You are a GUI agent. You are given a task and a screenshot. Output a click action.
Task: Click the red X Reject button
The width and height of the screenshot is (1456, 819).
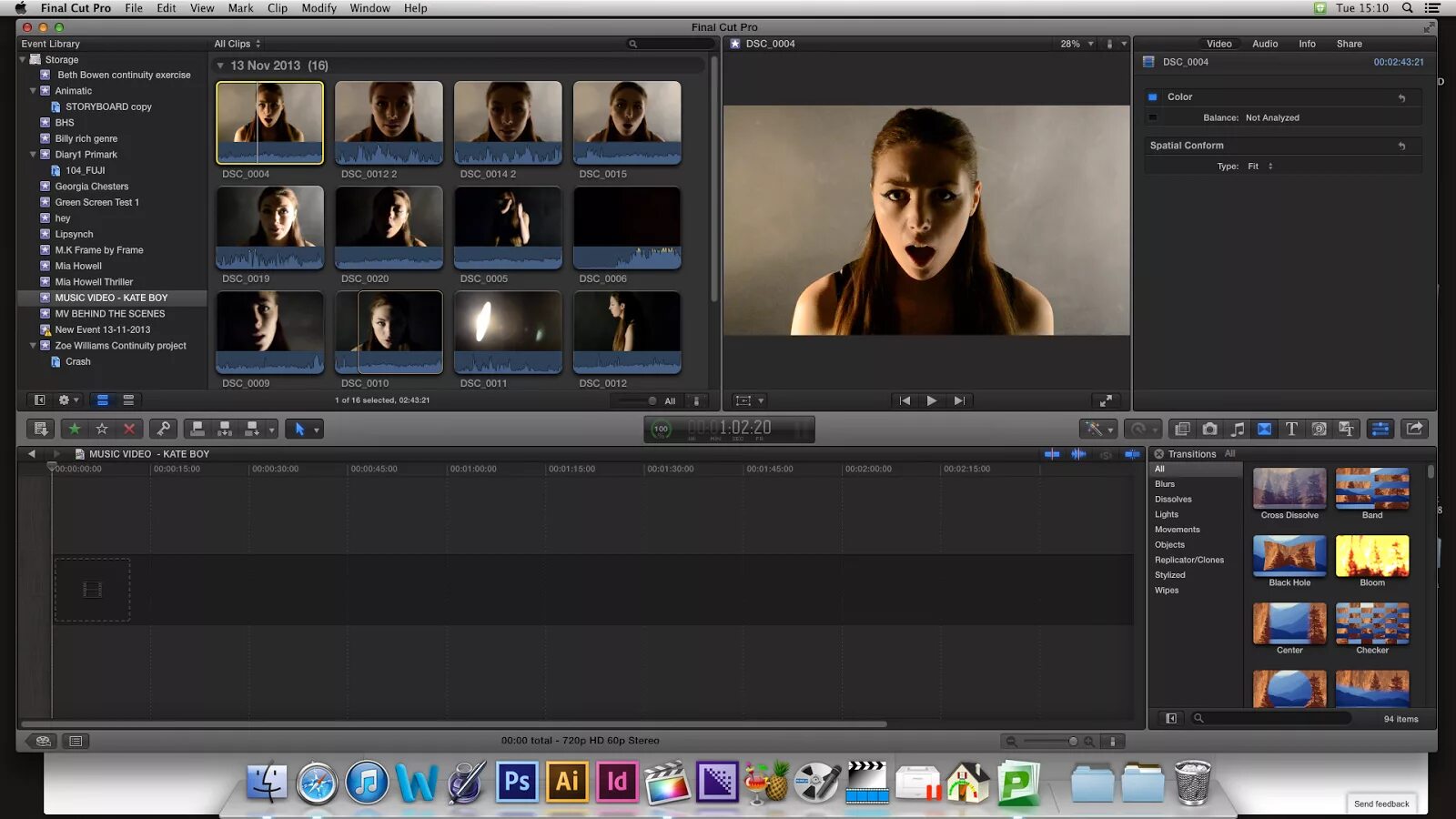point(129,429)
